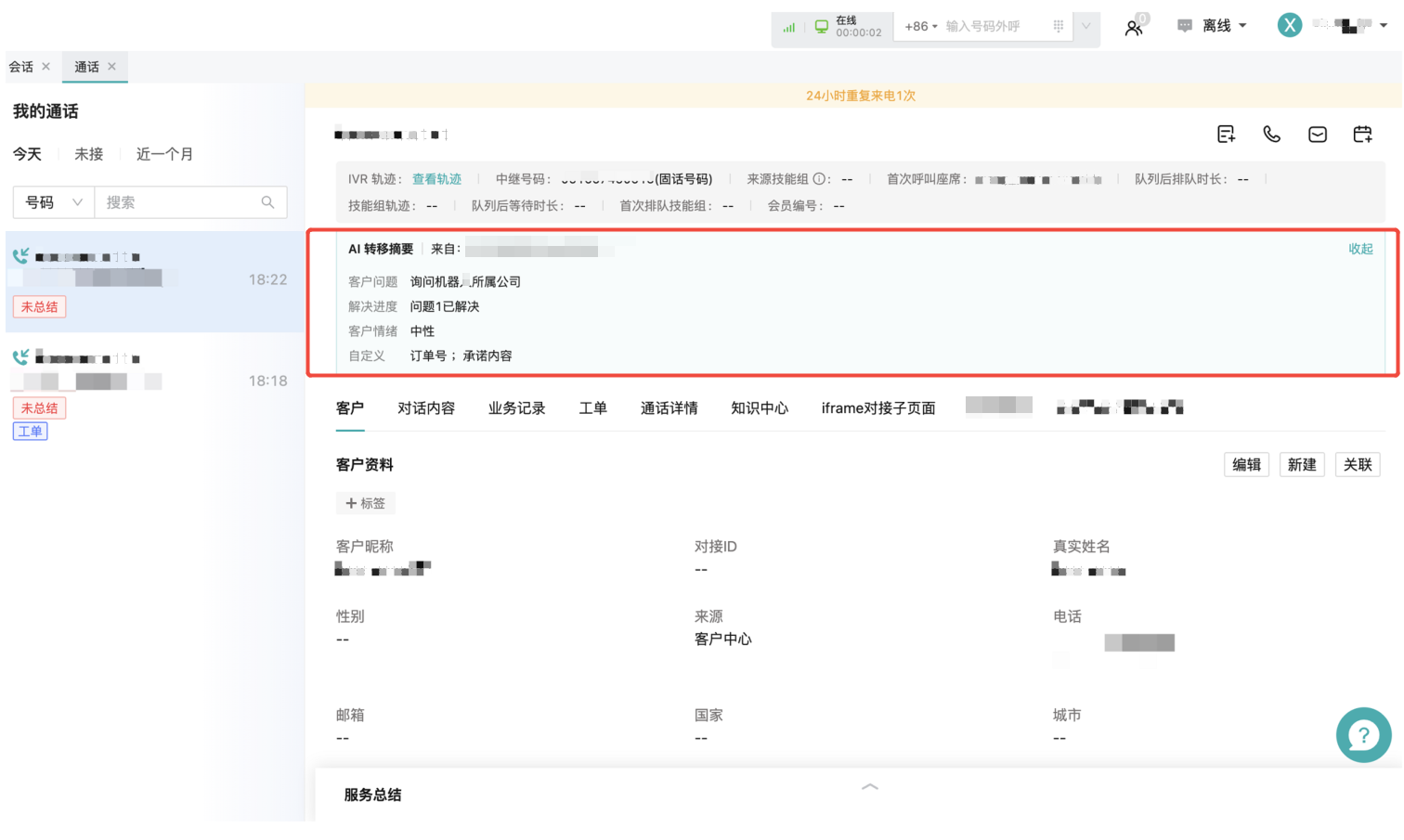Click the incoming call icon at 18:22
Screen dimensions: 1404x840
pos(20,255)
